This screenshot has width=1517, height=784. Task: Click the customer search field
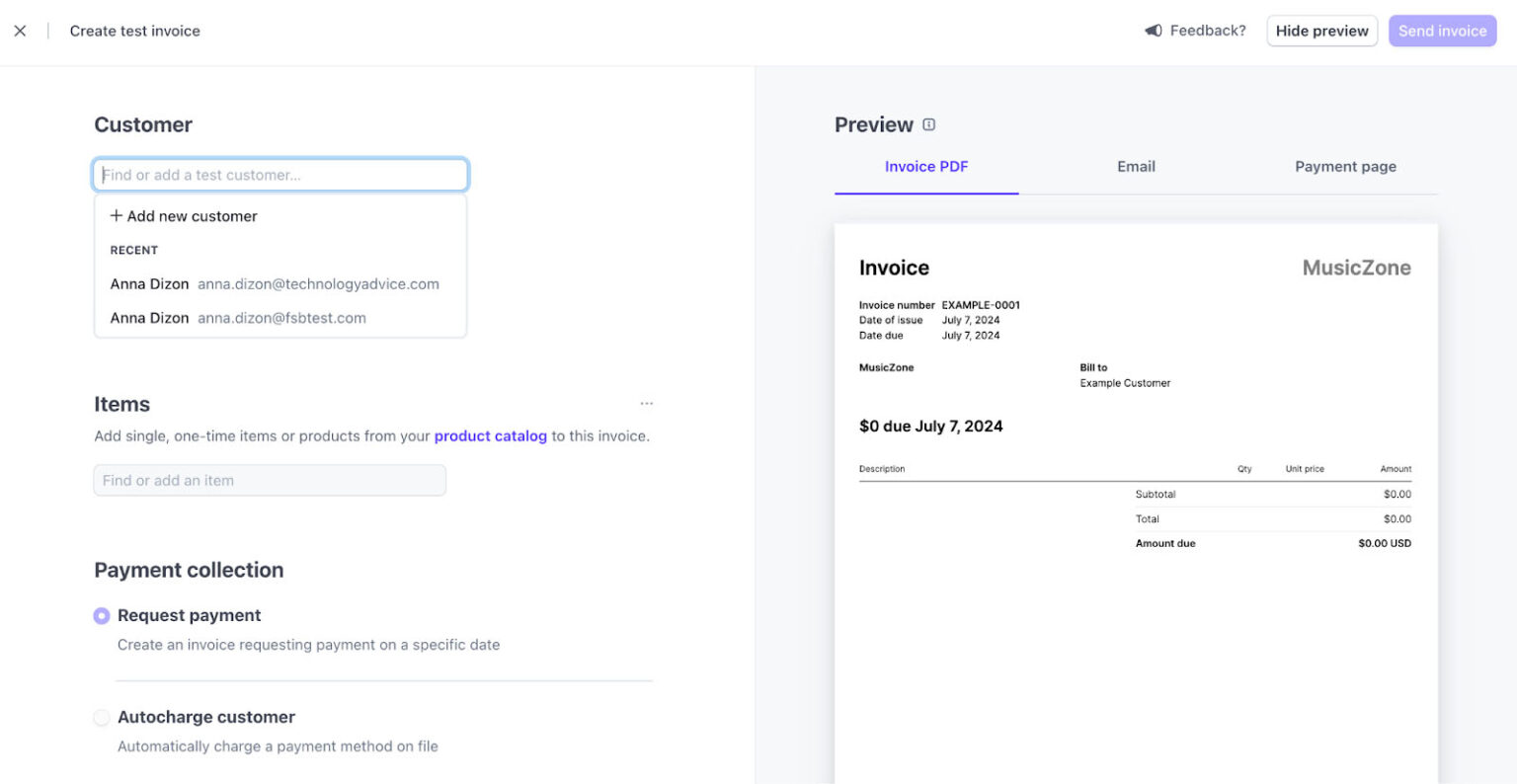(279, 174)
